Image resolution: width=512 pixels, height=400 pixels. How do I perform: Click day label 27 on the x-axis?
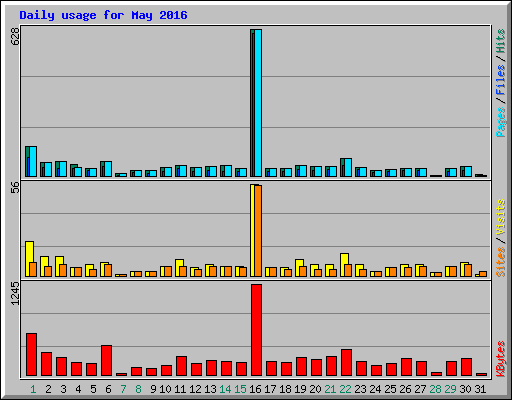[420, 389]
